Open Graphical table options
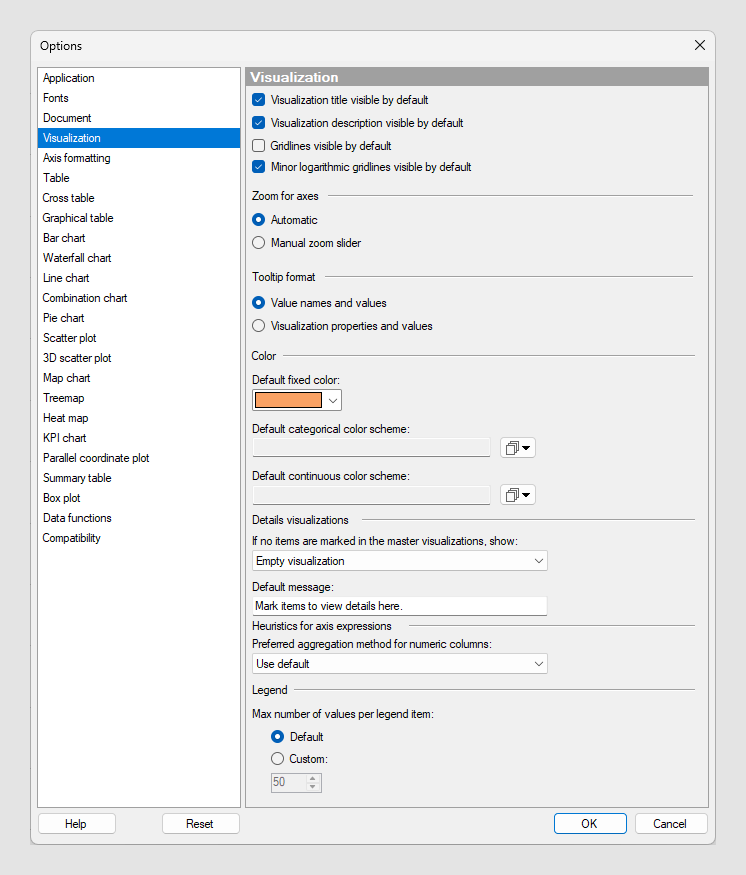Viewport: 746px width, 875px height. (139, 218)
